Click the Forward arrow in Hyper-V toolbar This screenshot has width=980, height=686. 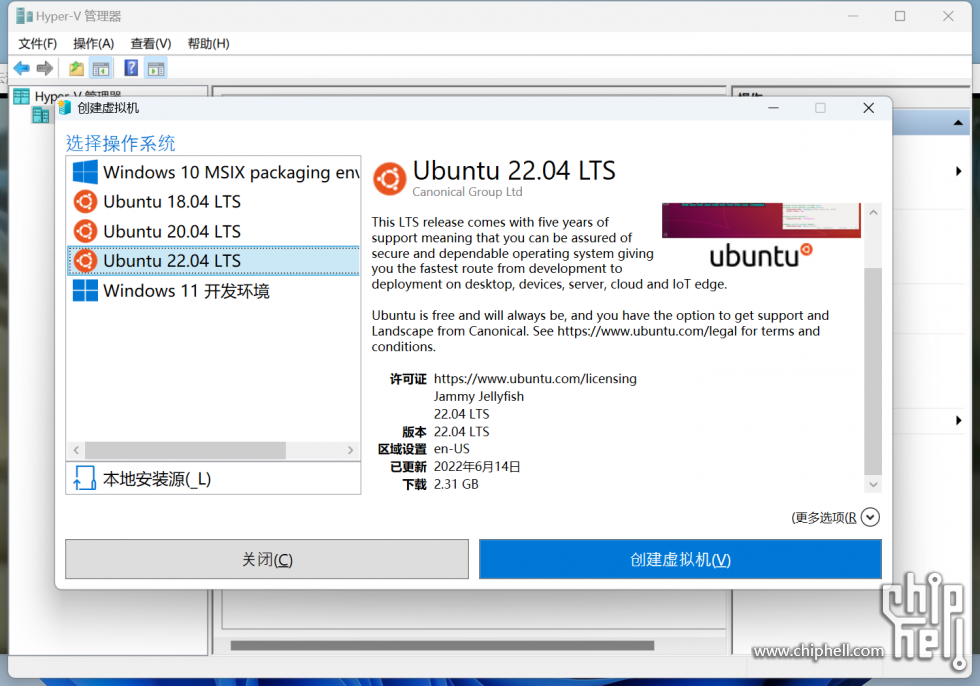click(44, 68)
